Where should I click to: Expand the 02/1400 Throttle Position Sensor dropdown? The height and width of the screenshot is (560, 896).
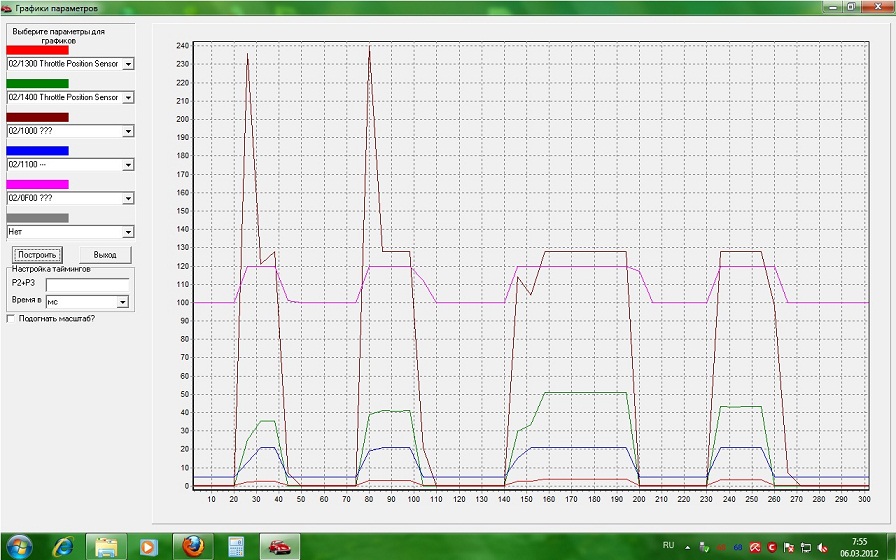[x=128, y=98]
